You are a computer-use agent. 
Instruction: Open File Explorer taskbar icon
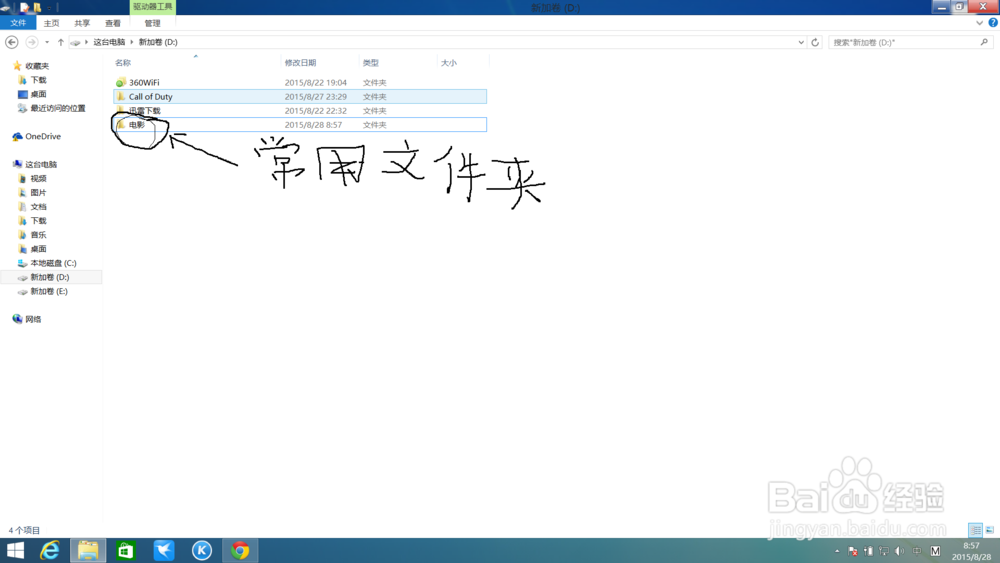(x=88, y=550)
